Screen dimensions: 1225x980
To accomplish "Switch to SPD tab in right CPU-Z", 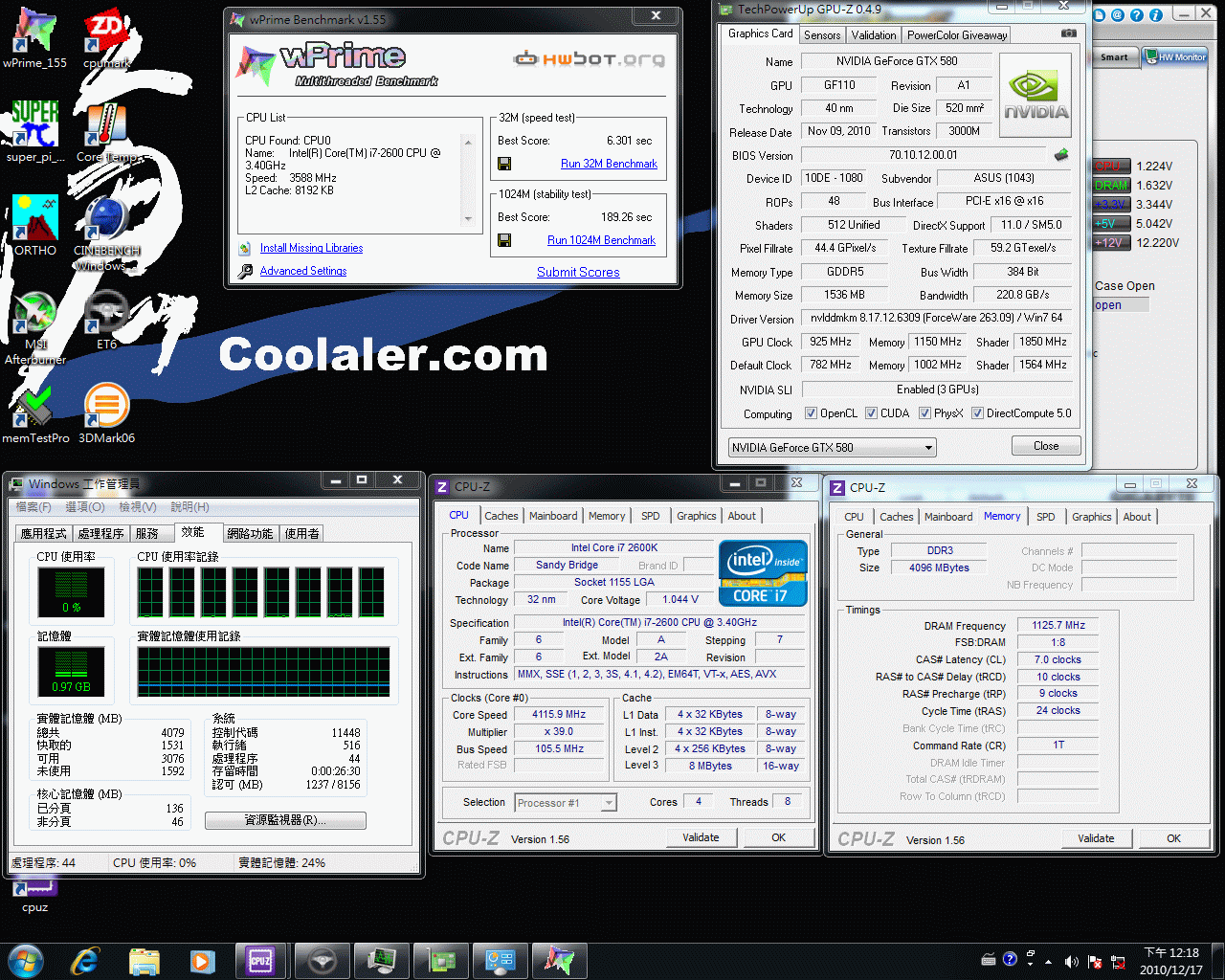I will pyautogui.click(x=1046, y=517).
